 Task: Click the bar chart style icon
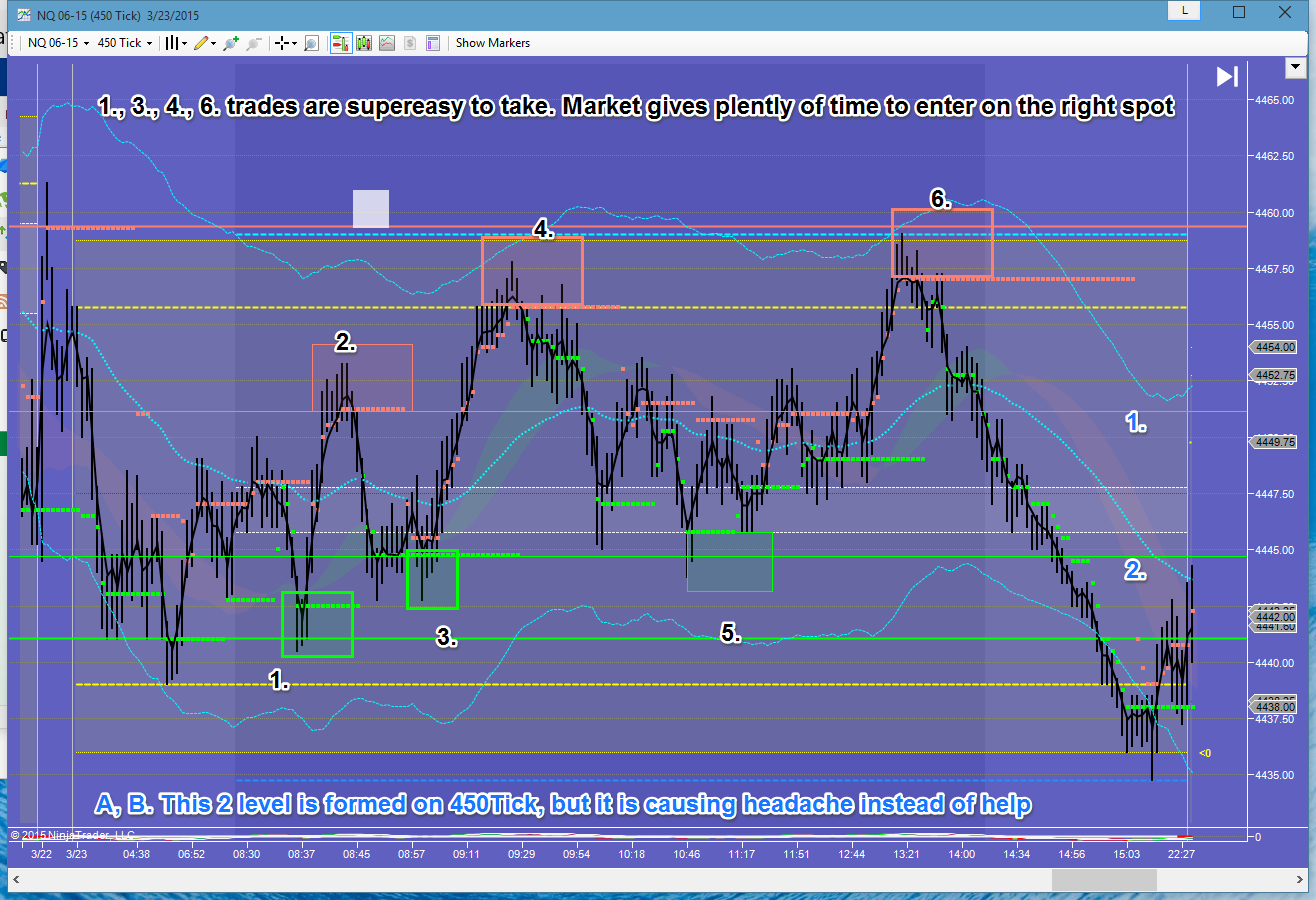[172, 43]
